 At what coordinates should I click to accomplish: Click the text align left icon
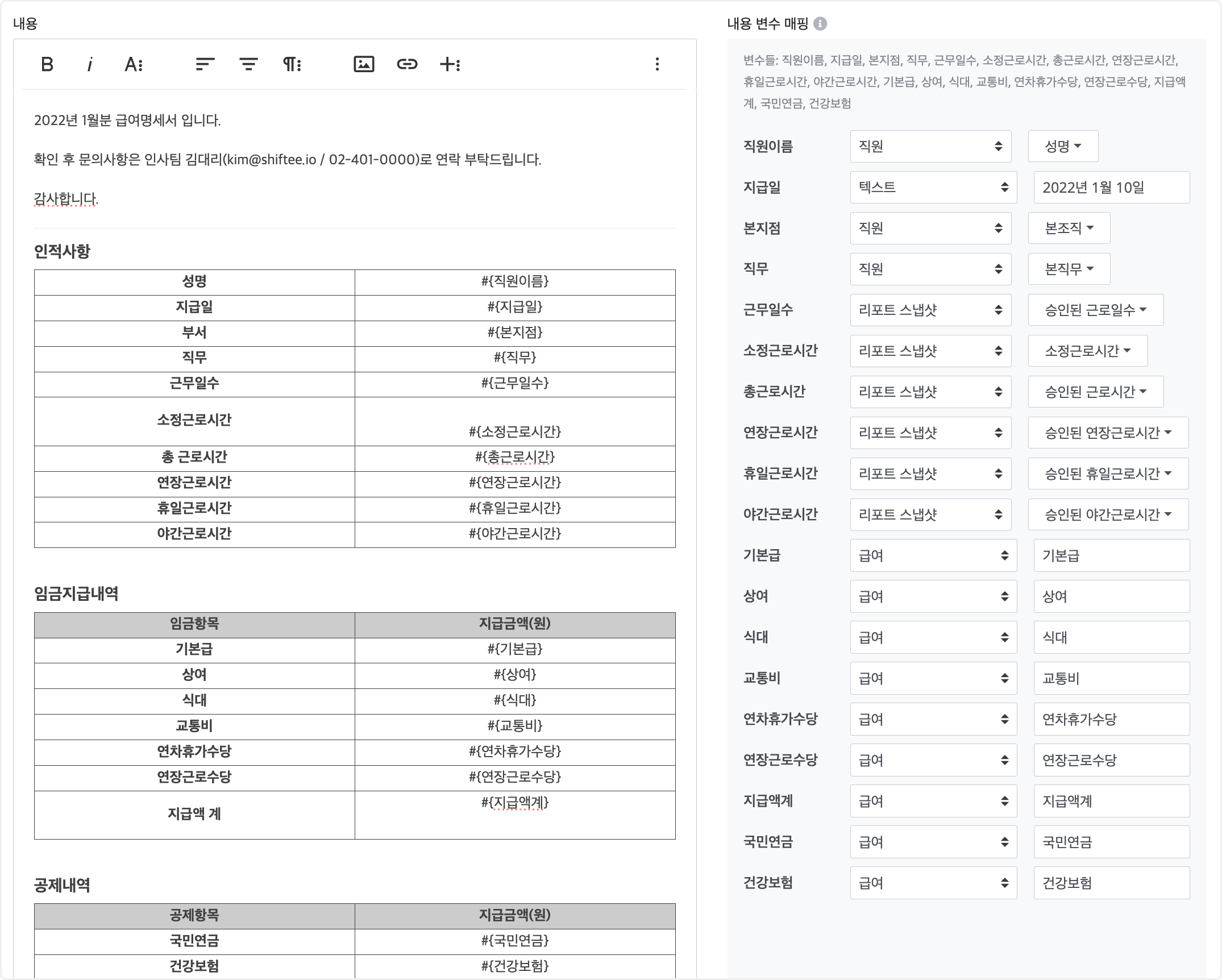205,64
